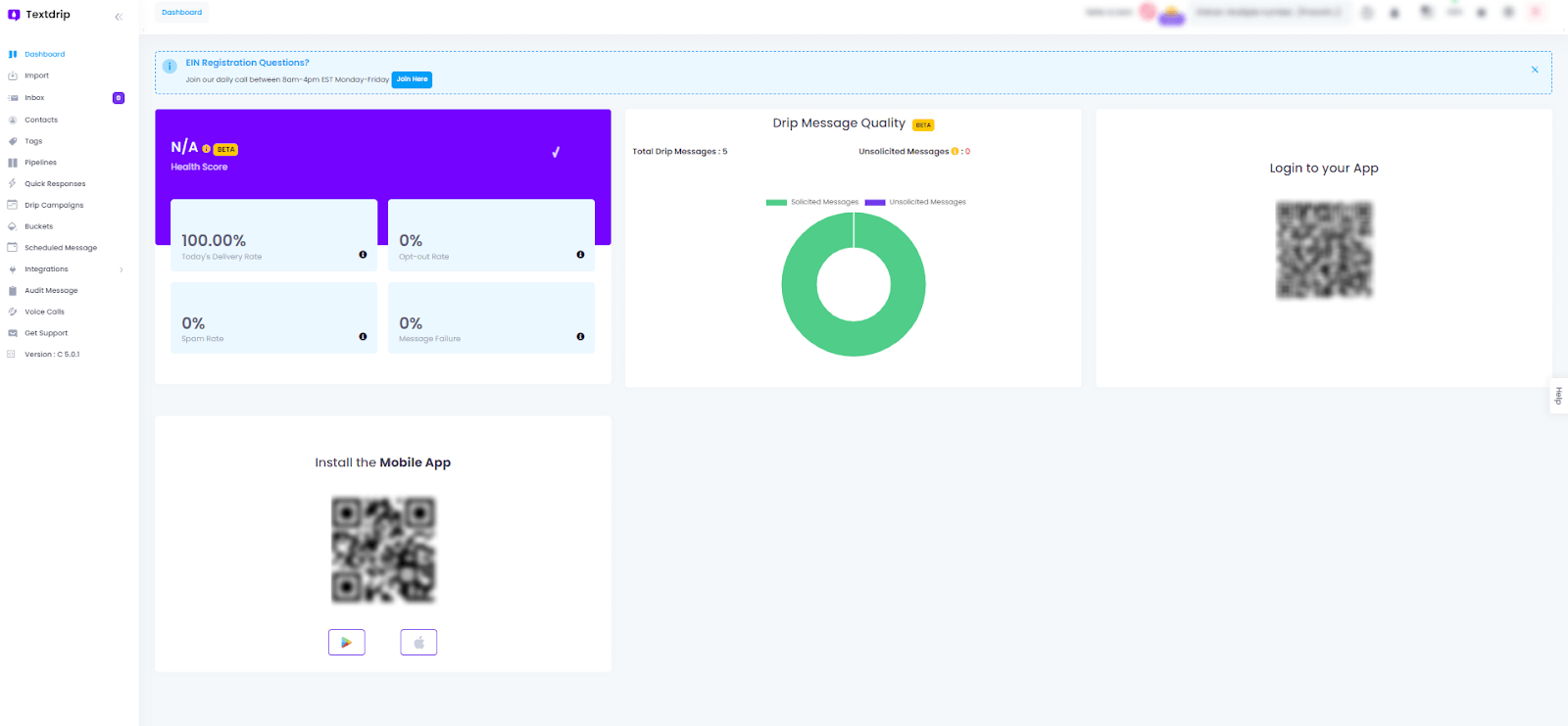Click info icon on Today's Delivery Rate card
The height and width of the screenshot is (726, 1568).
tap(363, 255)
